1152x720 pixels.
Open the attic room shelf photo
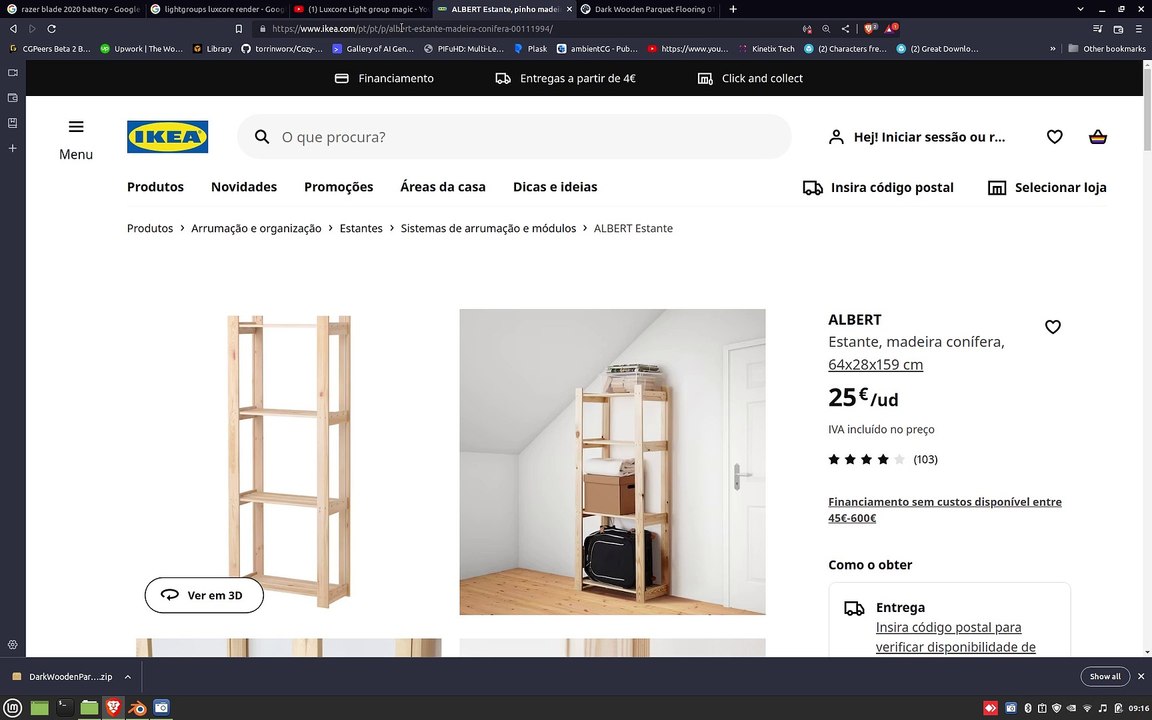pos(612,461)
